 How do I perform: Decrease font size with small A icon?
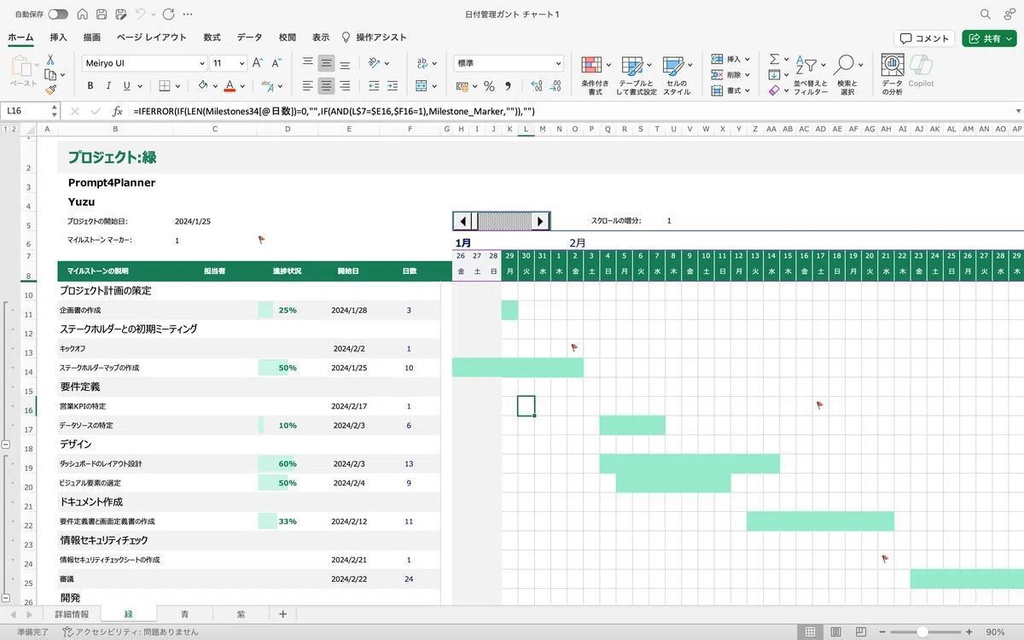click(276, 63)
